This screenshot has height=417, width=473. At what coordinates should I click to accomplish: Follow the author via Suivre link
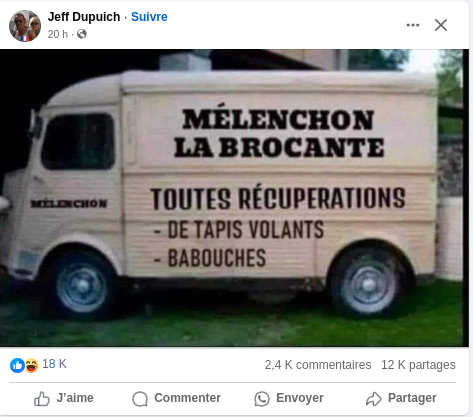pos(149,17)
